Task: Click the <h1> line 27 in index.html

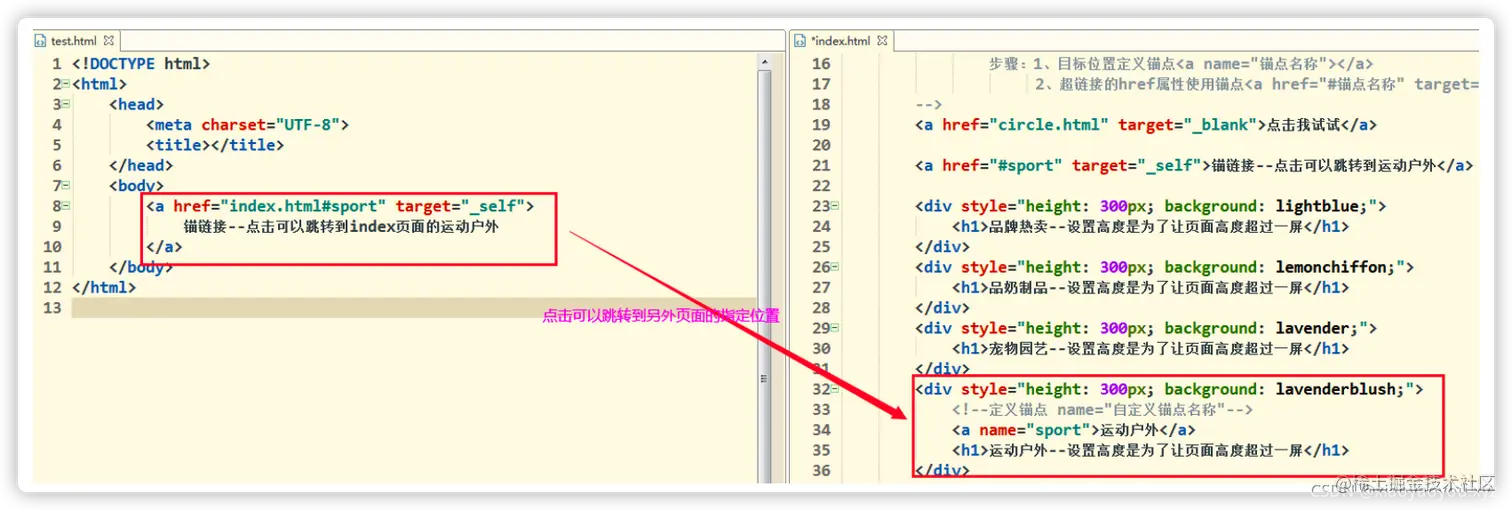Action: coord(1151,288)
